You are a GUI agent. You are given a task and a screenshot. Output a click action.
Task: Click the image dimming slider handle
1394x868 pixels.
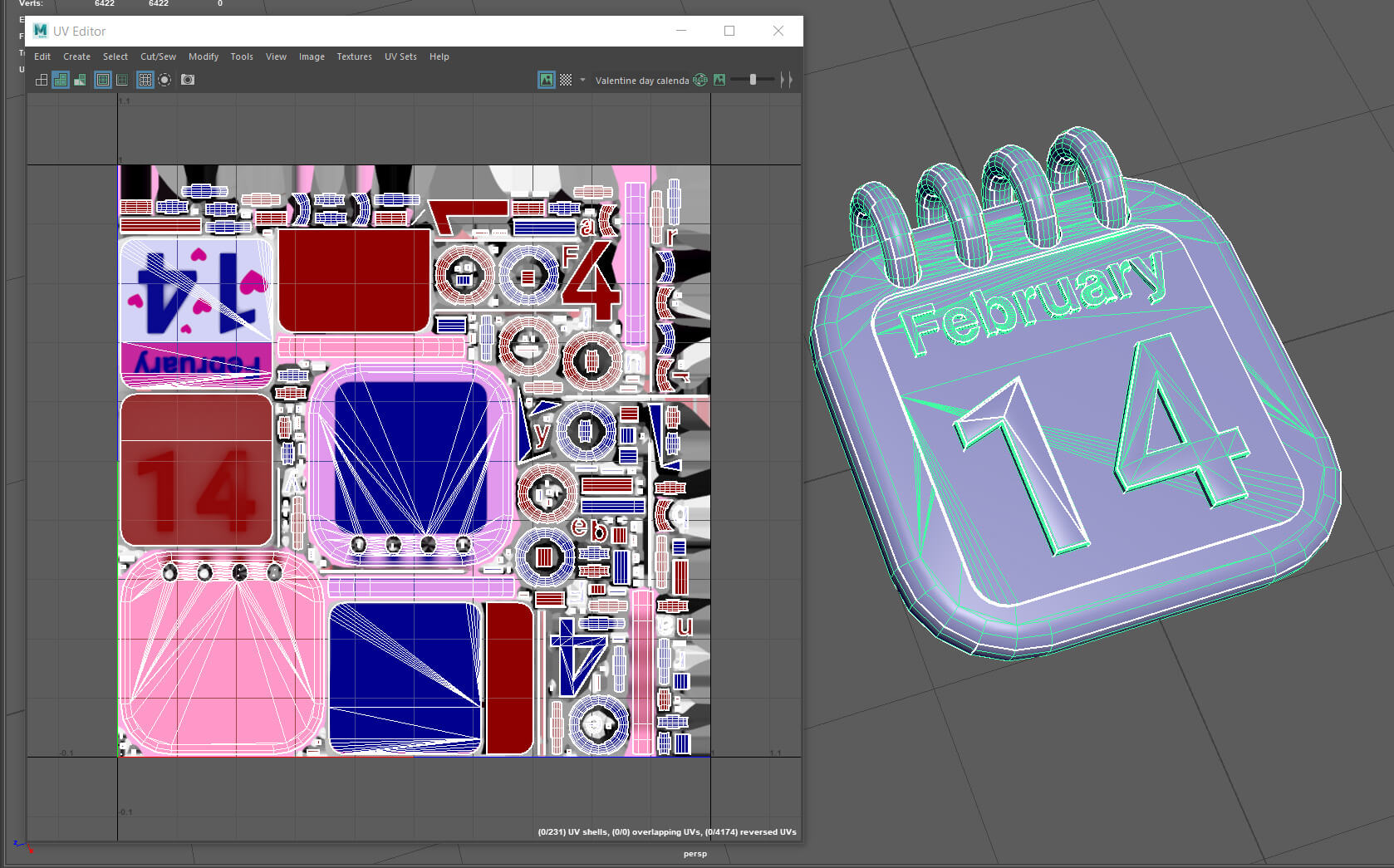click(753, 80)
